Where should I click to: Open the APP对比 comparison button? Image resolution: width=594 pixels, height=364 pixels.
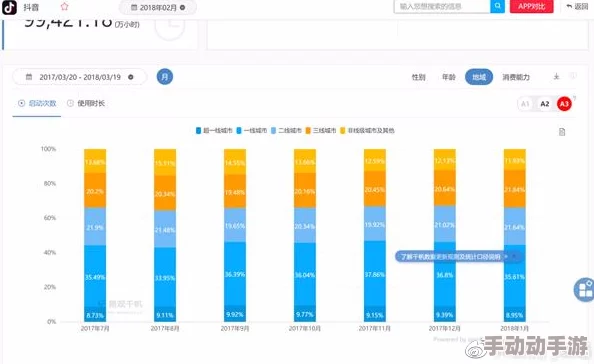click(531, 6)
